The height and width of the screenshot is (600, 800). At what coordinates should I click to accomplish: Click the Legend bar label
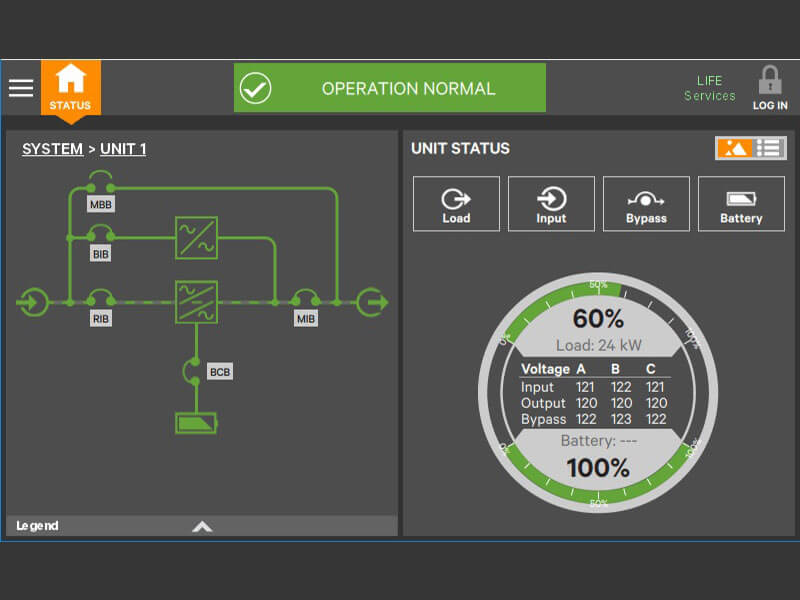click(x=37, y=526)
